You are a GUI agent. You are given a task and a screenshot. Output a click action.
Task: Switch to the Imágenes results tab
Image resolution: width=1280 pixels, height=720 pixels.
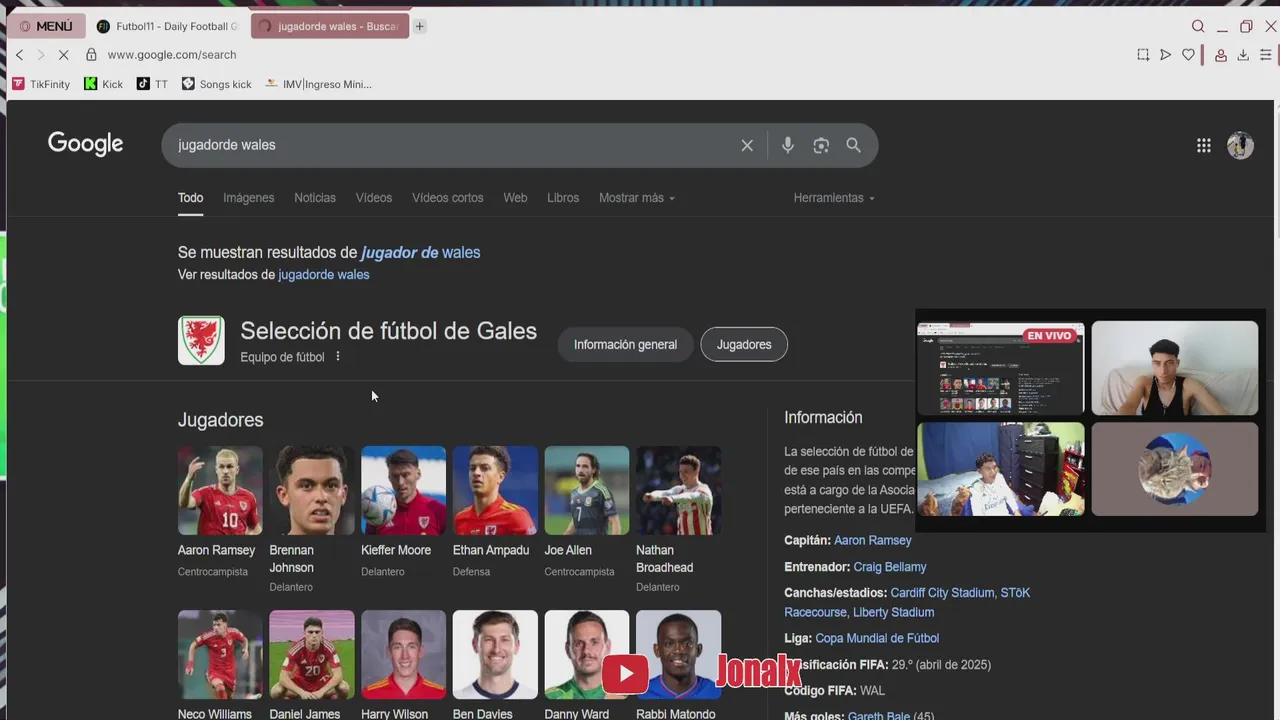tap(248, 198)
